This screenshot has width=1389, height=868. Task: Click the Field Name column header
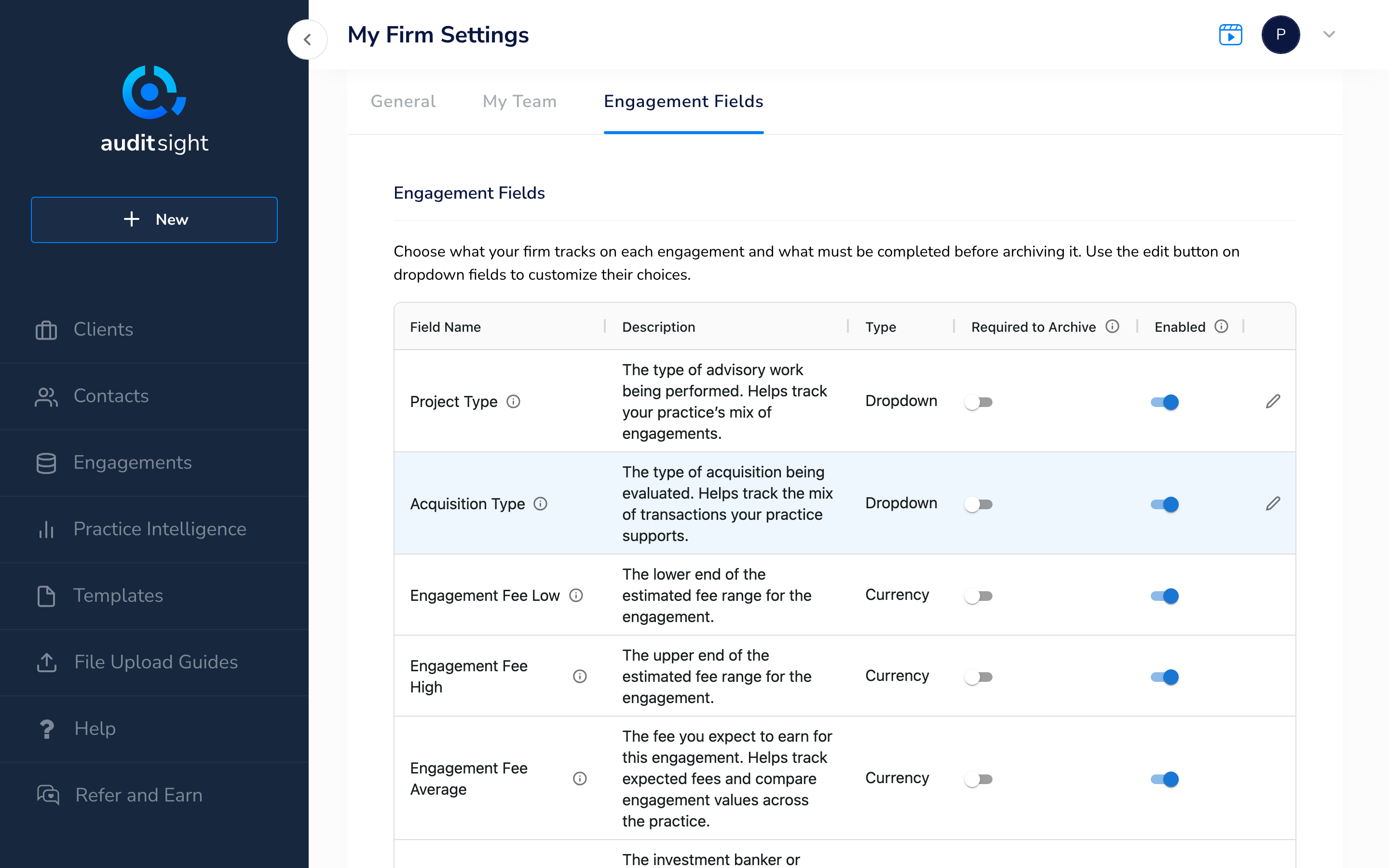445,326
